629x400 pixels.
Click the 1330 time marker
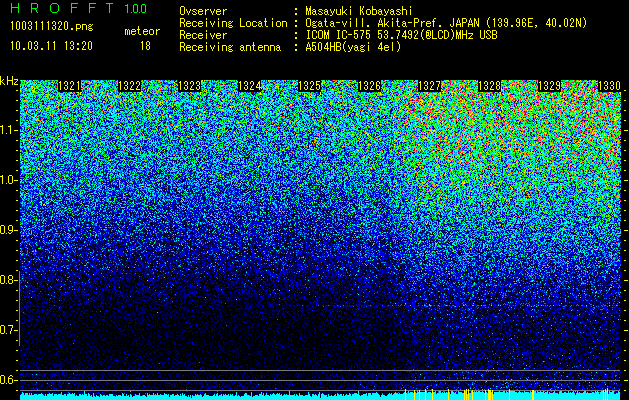(609, 86)
